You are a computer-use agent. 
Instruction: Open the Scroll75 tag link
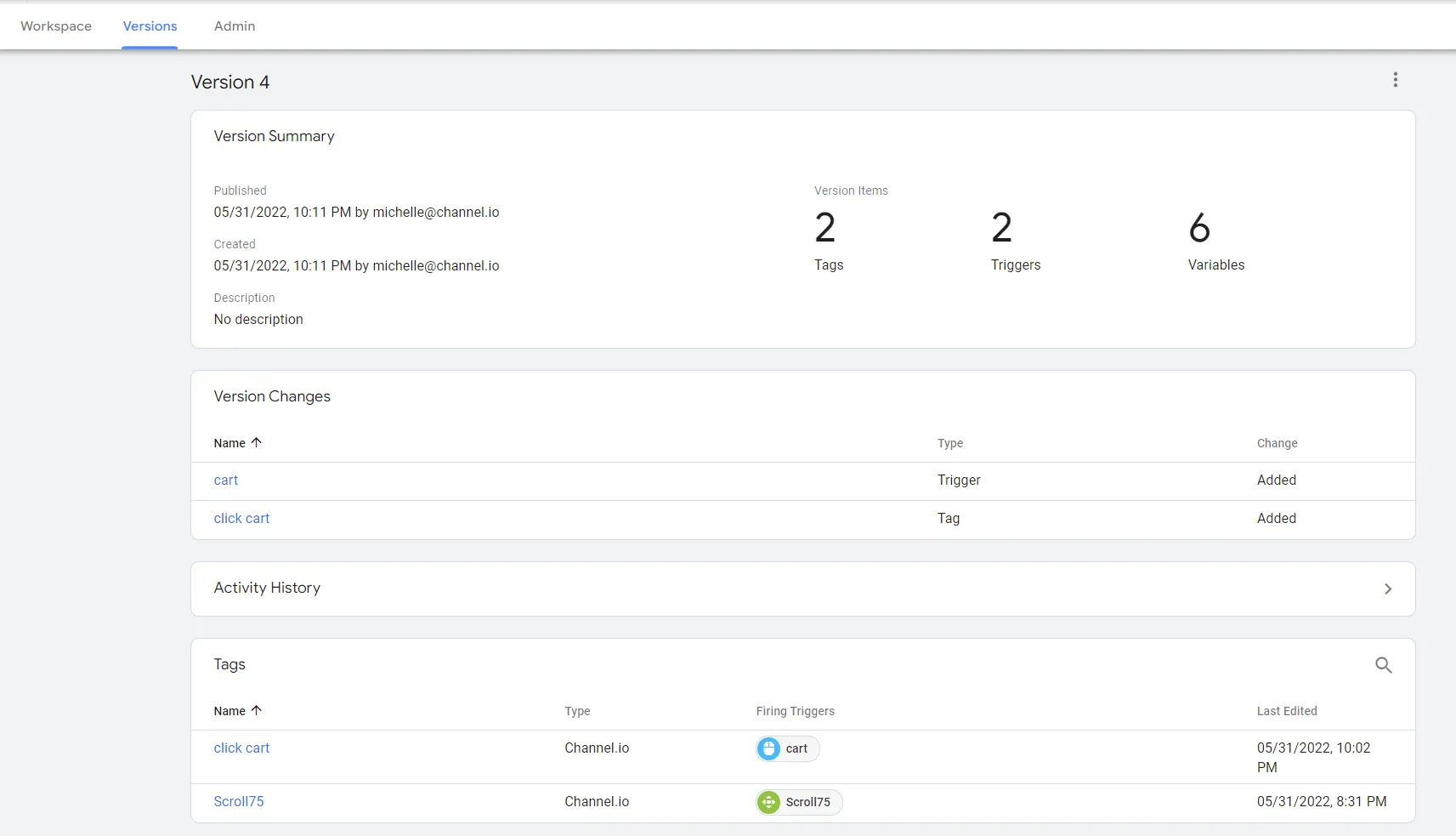(239, 802)
